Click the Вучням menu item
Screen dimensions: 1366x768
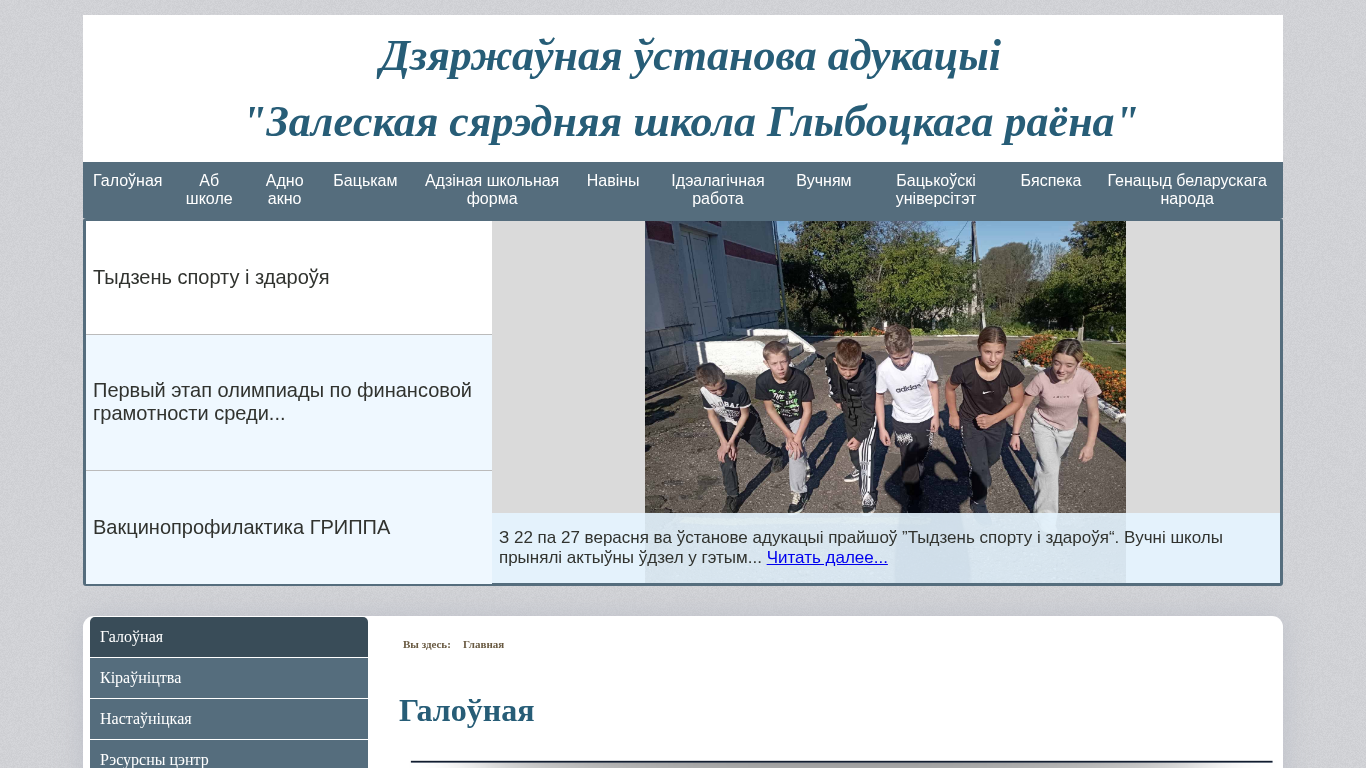coord(823,181)
